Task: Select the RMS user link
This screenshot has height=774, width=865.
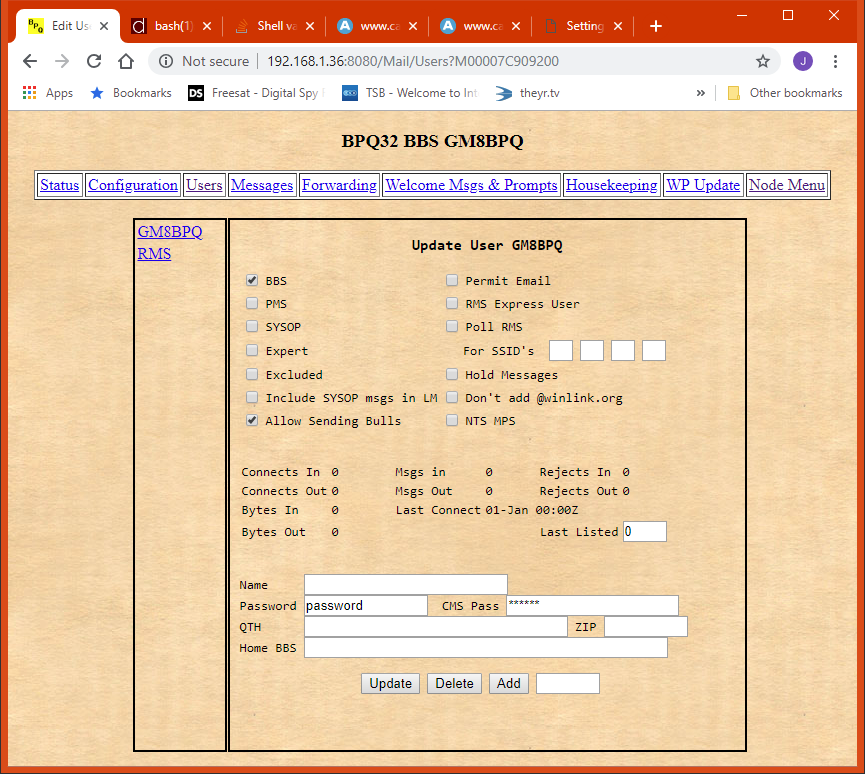Action: tap(154, 254)
